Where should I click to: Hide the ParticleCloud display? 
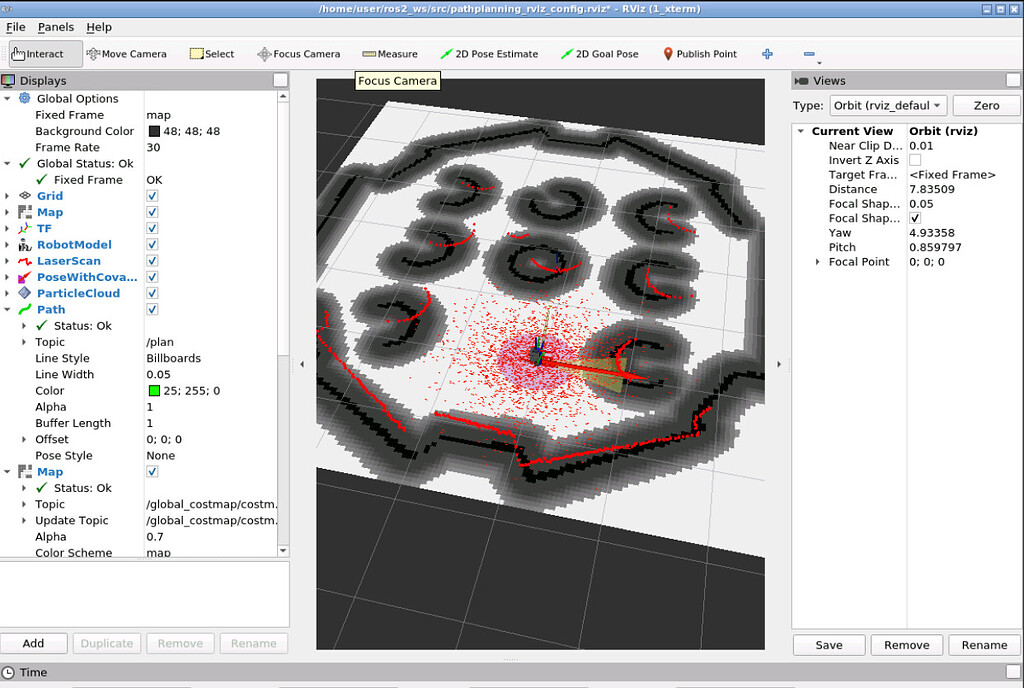[152, 293]
